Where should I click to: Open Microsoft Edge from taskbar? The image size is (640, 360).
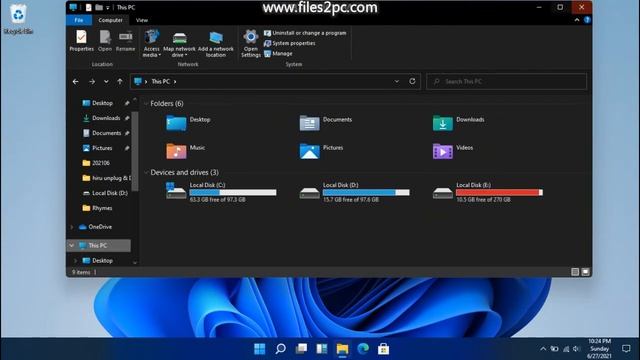pyautogui.click(x=363, y=349)
